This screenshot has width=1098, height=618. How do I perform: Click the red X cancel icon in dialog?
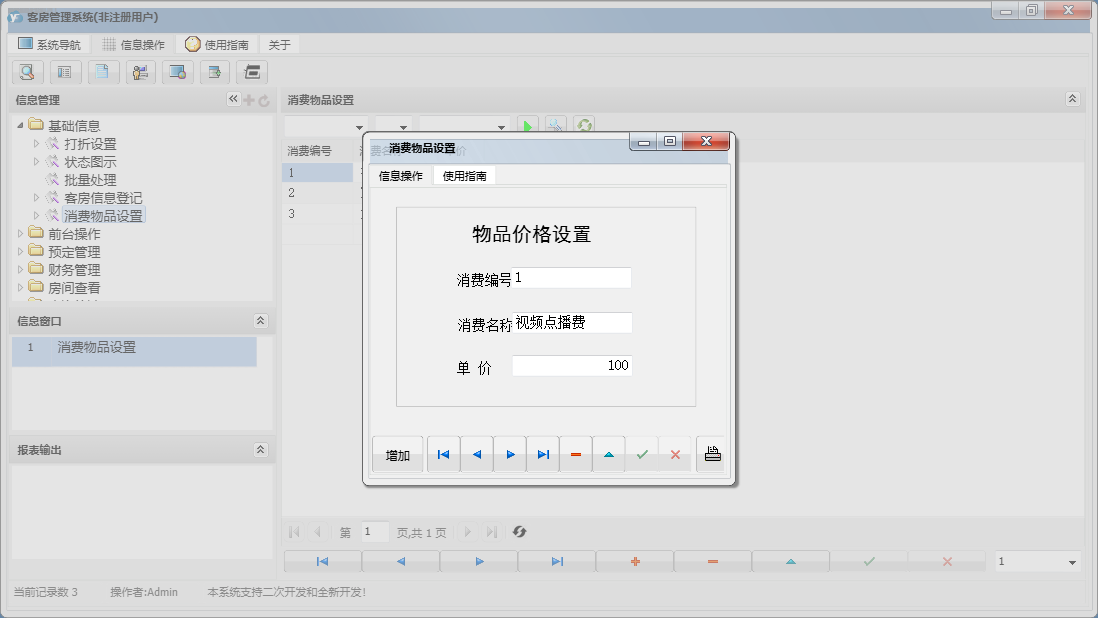tap(676, 453)
